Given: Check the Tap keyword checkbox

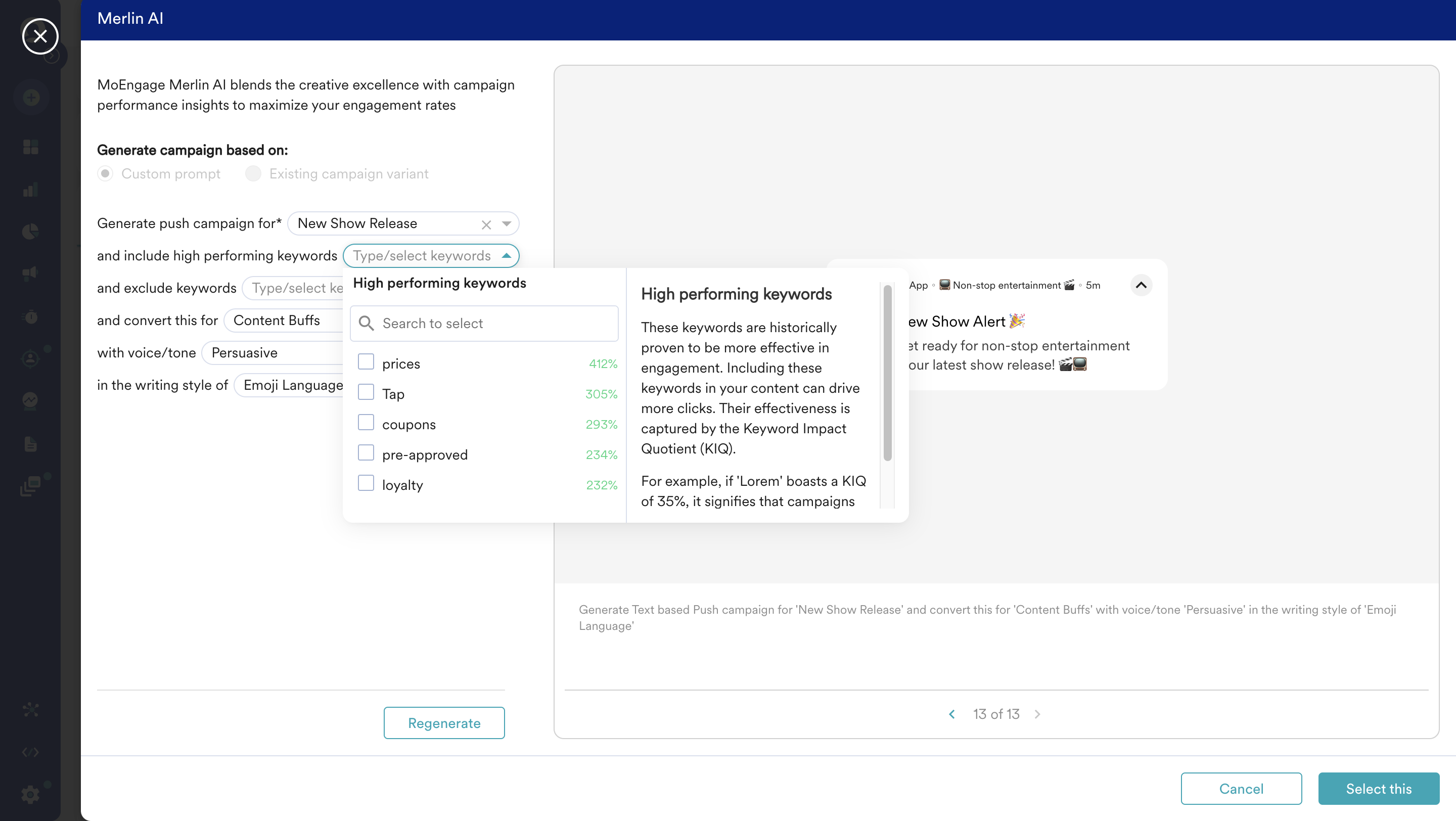Looking at the screenshot, I should (366, 392).
